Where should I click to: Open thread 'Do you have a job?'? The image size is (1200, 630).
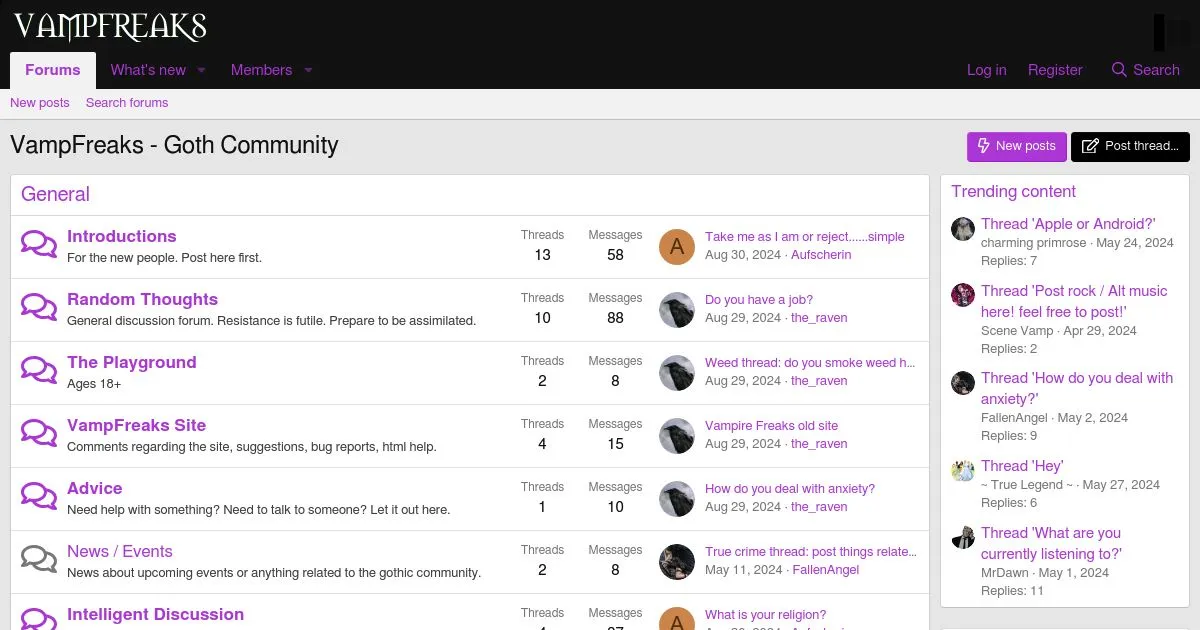(759, 300)
